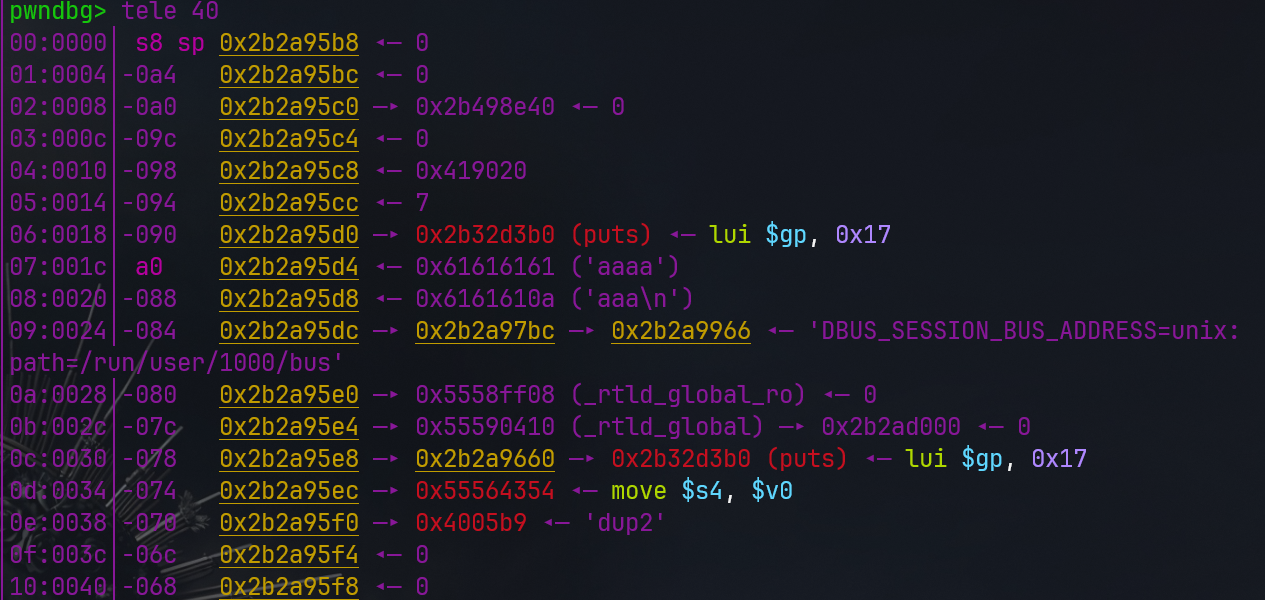Image resolution: width=1265 pixels, height=600 pixels.
Task: Select the pointer value 0x2b498e40
Action: coord(485,107)
